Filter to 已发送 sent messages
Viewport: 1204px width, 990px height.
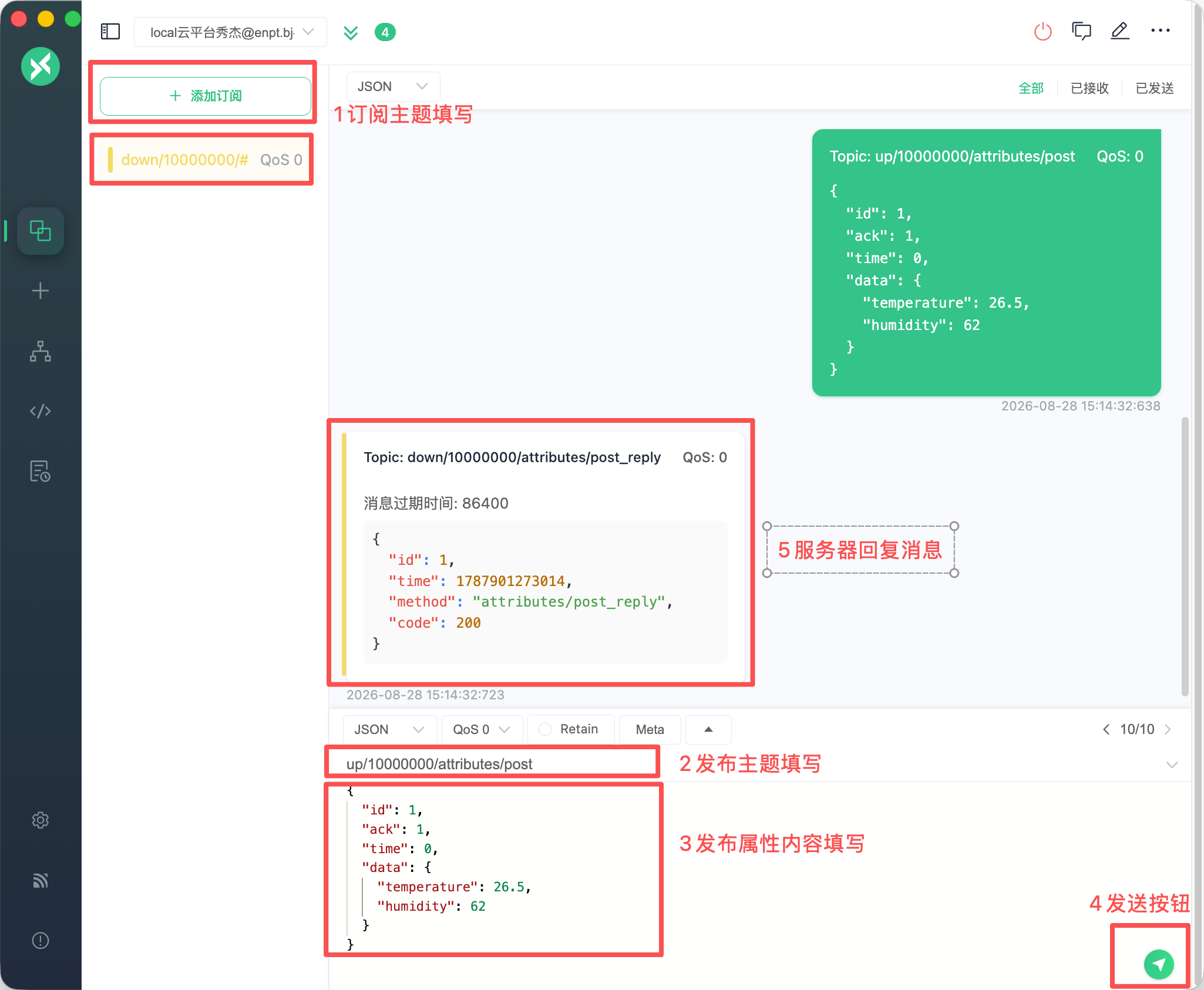[x=1155, y=88]
